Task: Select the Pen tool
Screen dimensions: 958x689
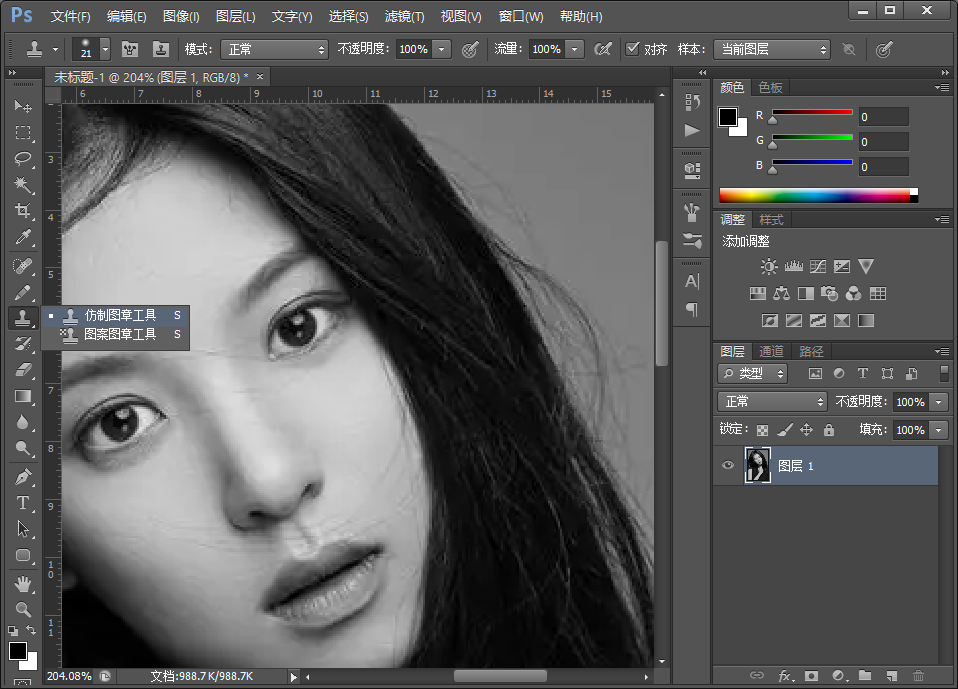Action: pyautogui.click(x=23, y=477)
